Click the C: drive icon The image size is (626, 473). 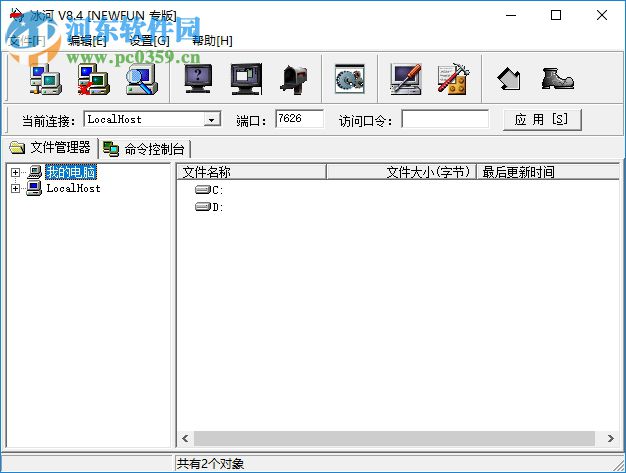203,190
